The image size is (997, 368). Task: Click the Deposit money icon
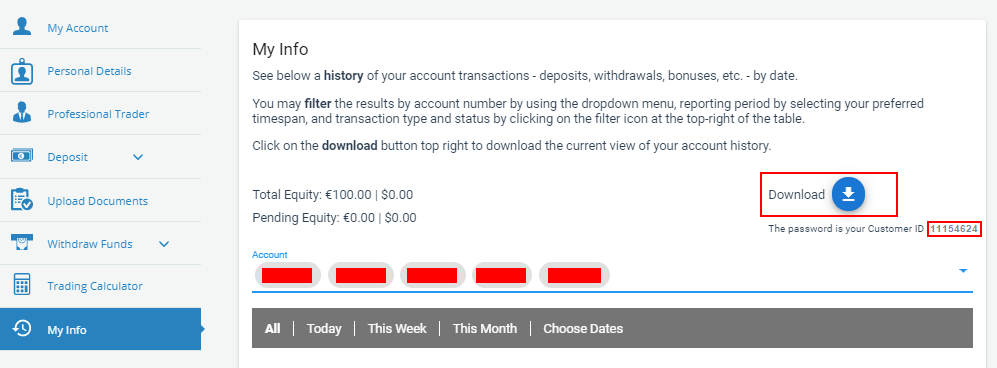pos(22,156)
